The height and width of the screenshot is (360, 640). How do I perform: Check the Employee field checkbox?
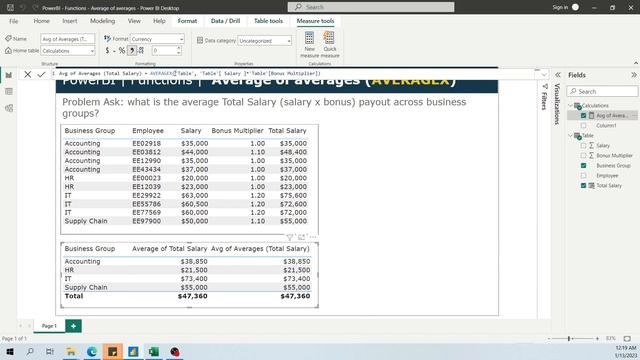coord(583,176)
